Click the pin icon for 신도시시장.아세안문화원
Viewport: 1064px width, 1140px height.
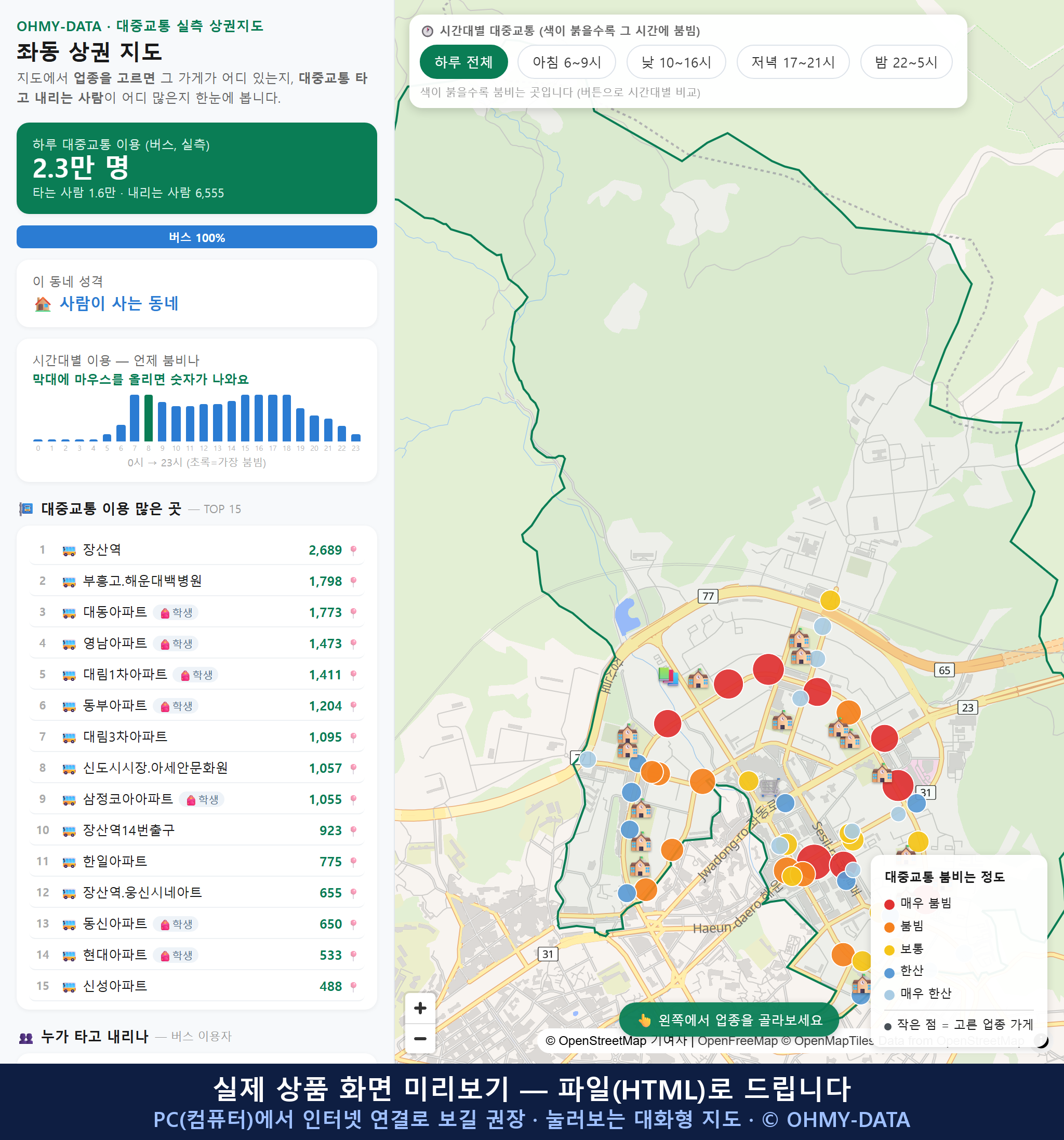(353, 768)
